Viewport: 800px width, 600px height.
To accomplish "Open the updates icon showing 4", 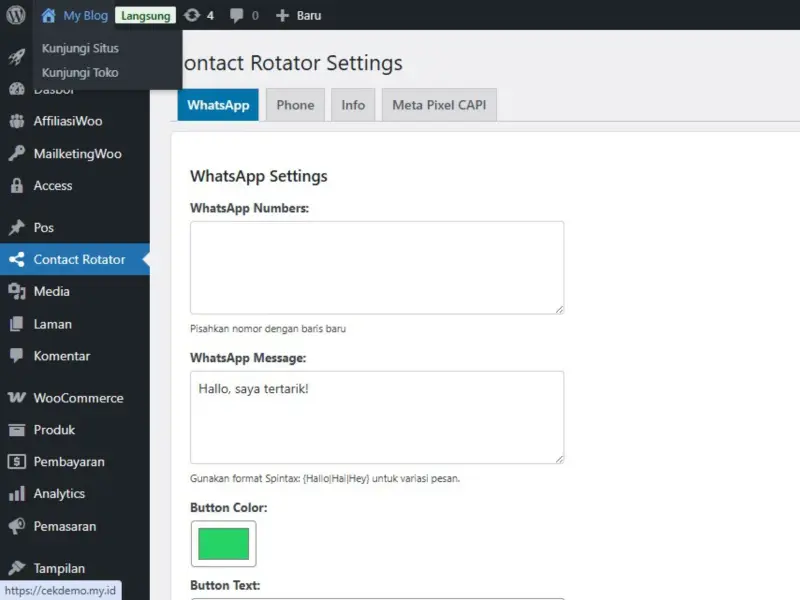I will [x=192, y=16].
